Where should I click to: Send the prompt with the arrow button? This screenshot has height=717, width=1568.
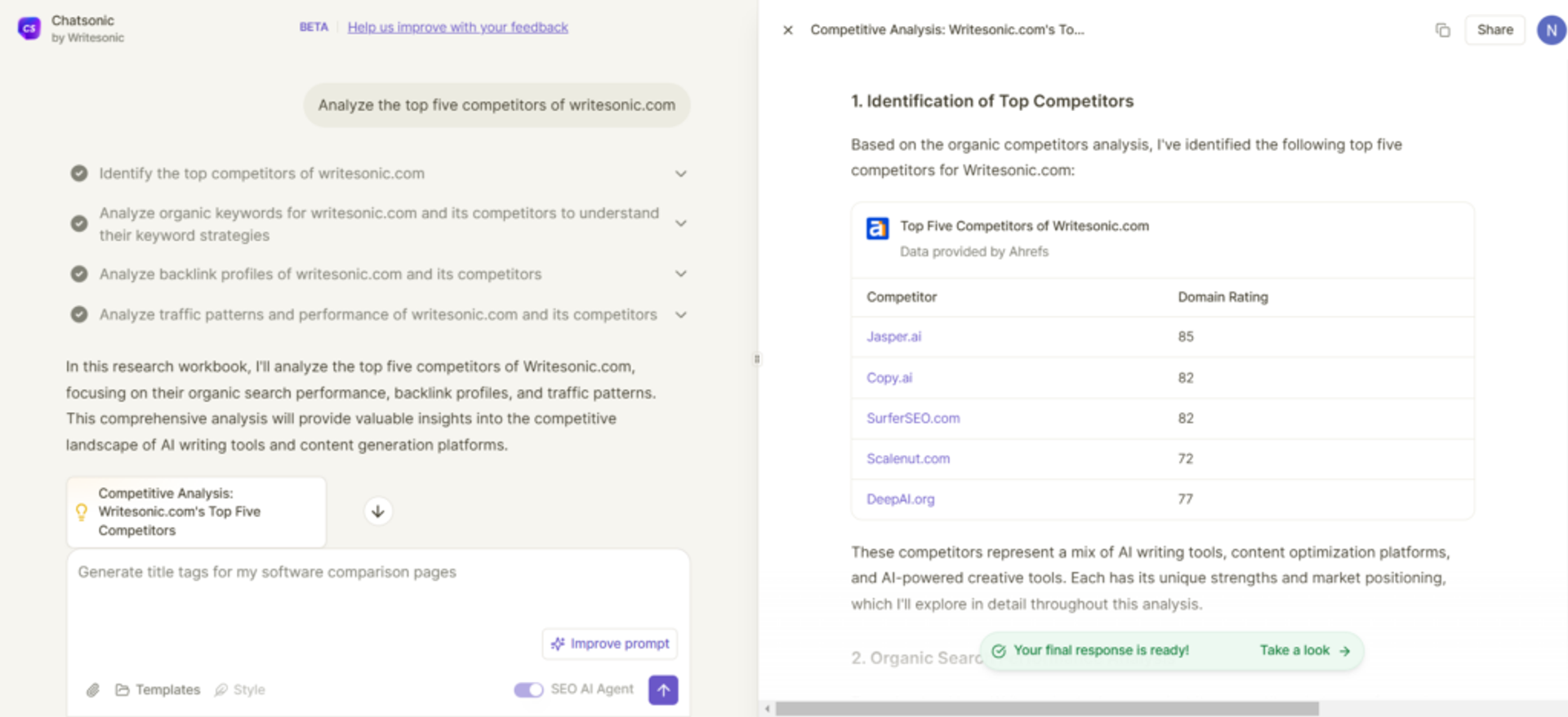(x=663, y=690)
